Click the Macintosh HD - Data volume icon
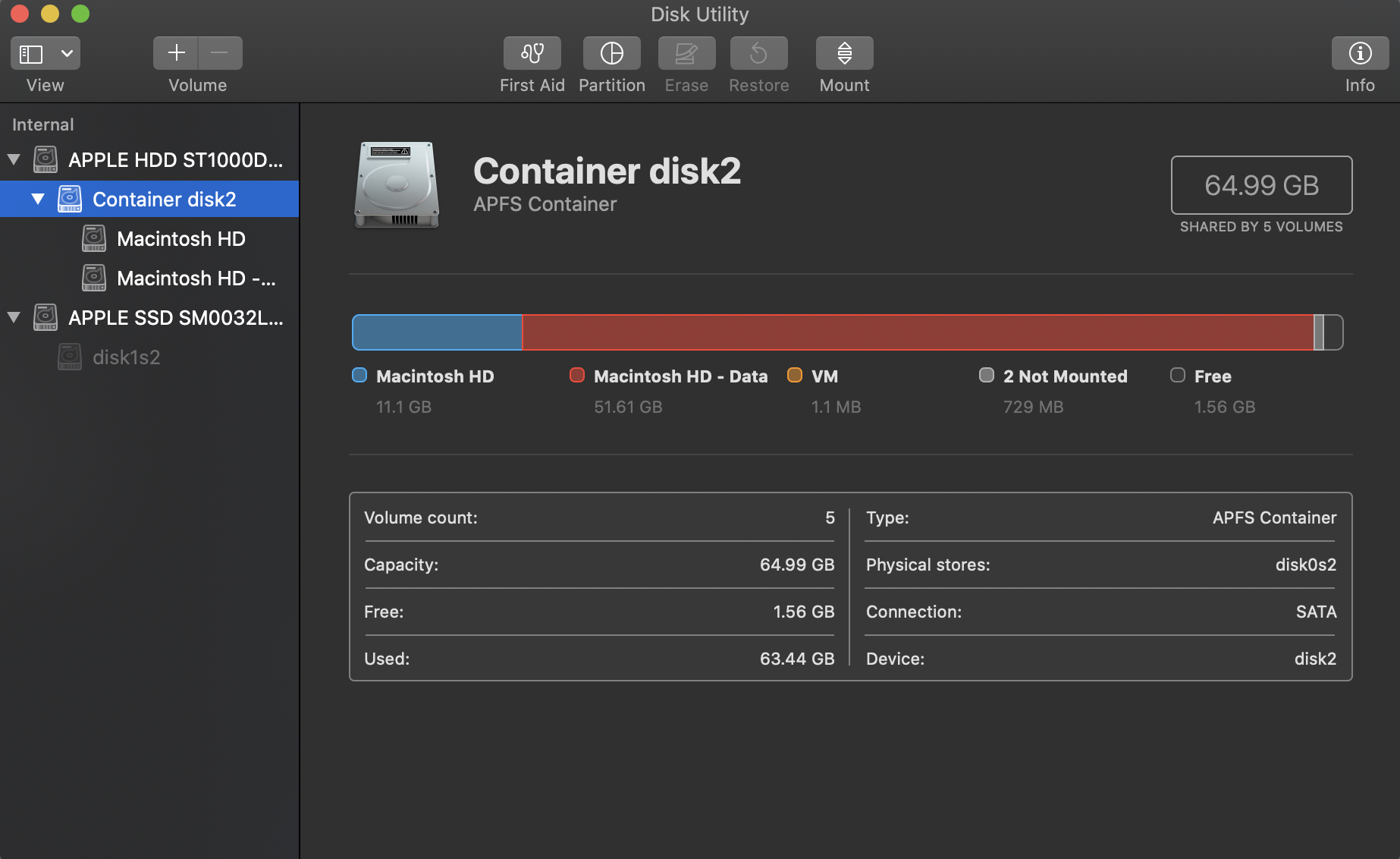 point(94,278)
